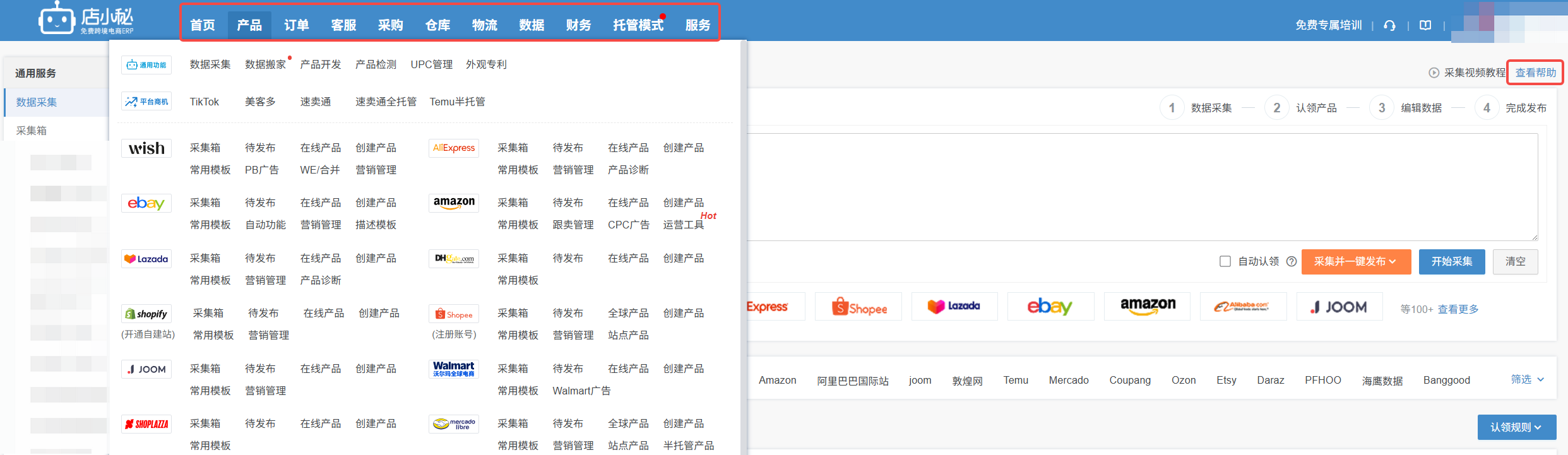Viewport: 1568px width, 455px height.
Task: Click the question mark icon beside 自动认领
Action: [x=1292, y=261]
